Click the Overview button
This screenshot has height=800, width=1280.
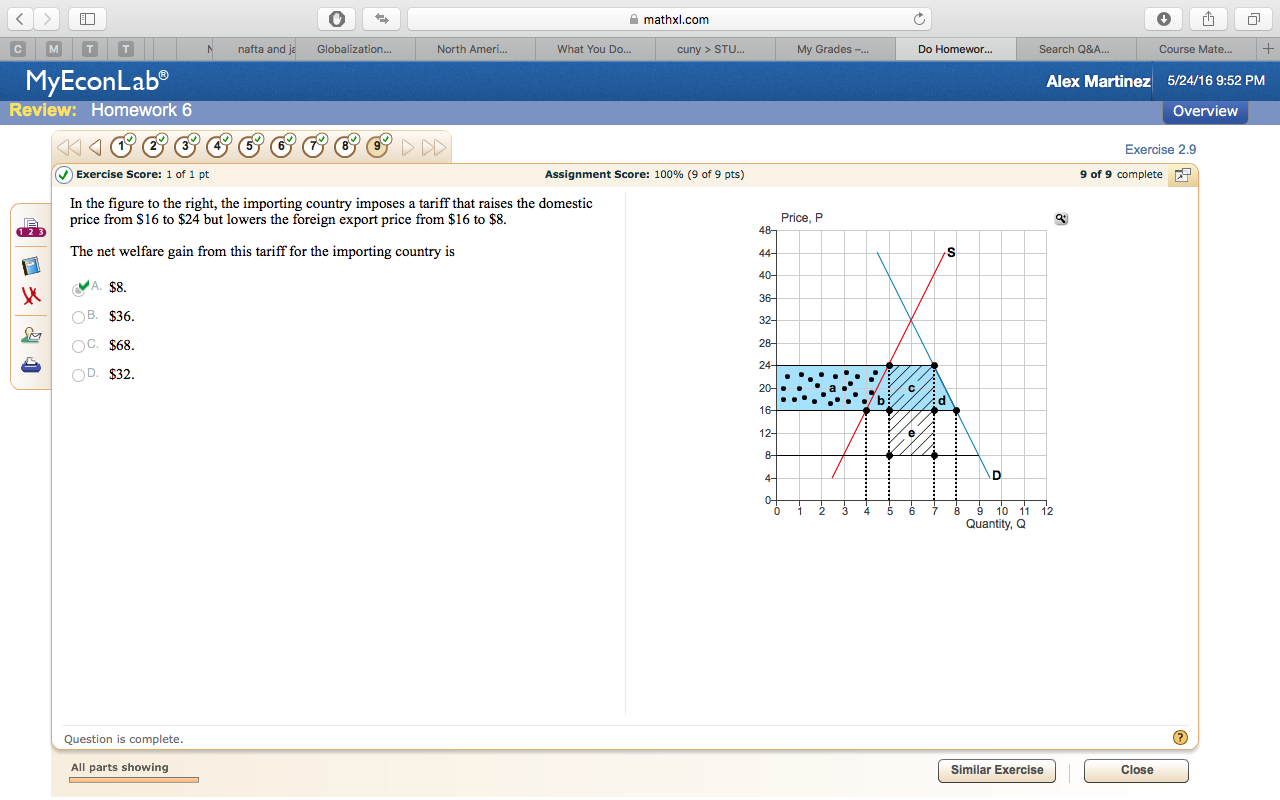click(1204, 111)
